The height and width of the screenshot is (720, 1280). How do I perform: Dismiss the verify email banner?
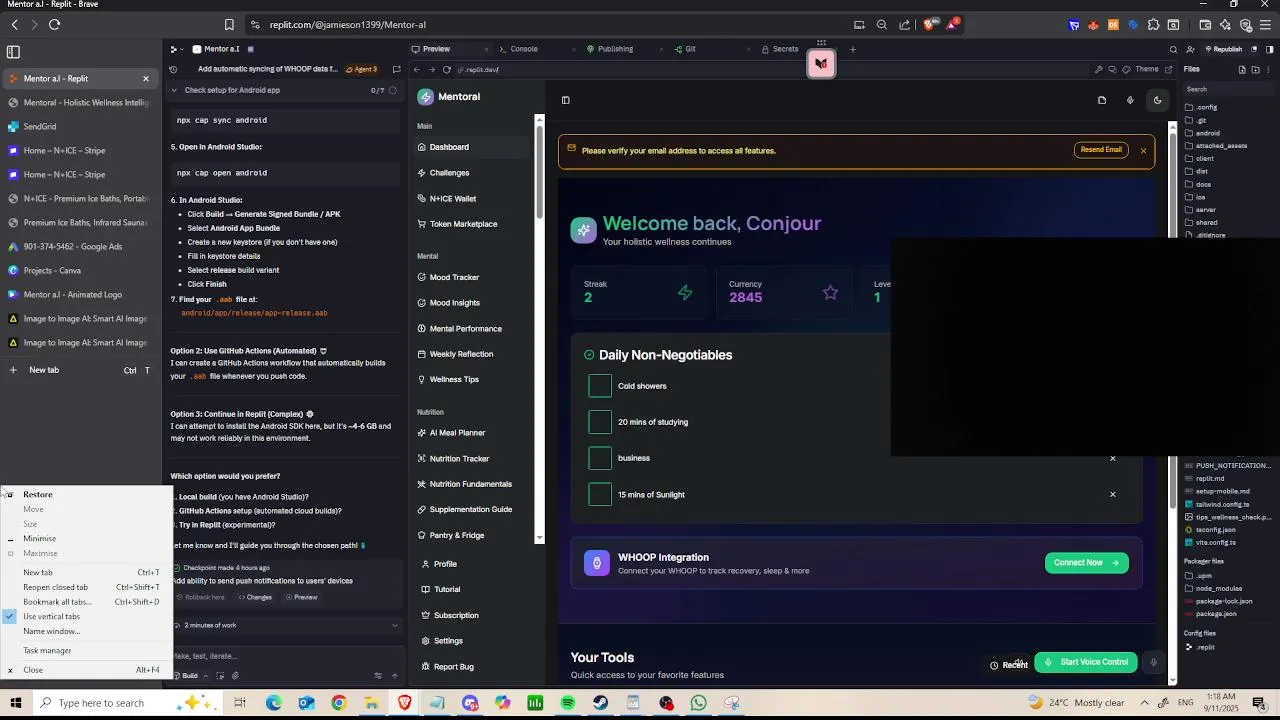coord(1143,150)
